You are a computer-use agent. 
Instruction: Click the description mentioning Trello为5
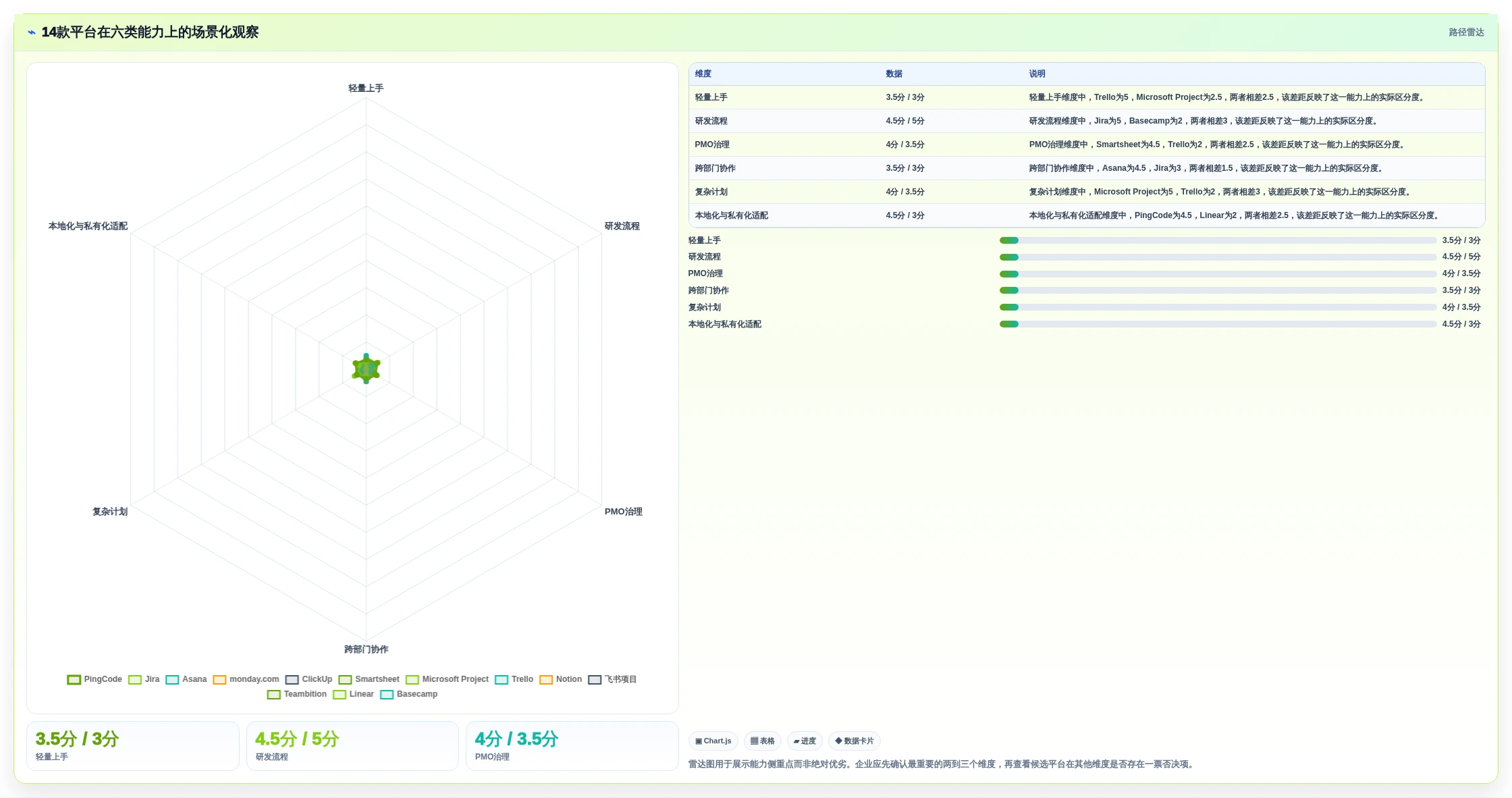(1228, 97)
